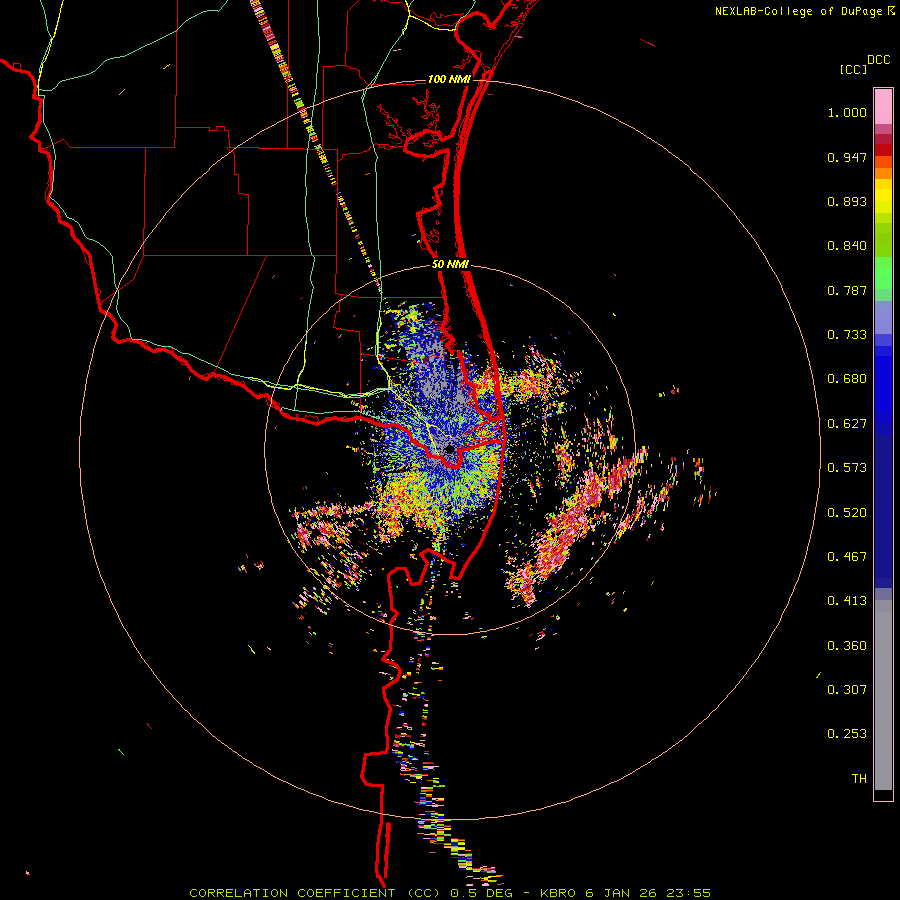Click the 0.573 scale value
This screenshot has width=900, height=900.
click(x=847, y=468)
